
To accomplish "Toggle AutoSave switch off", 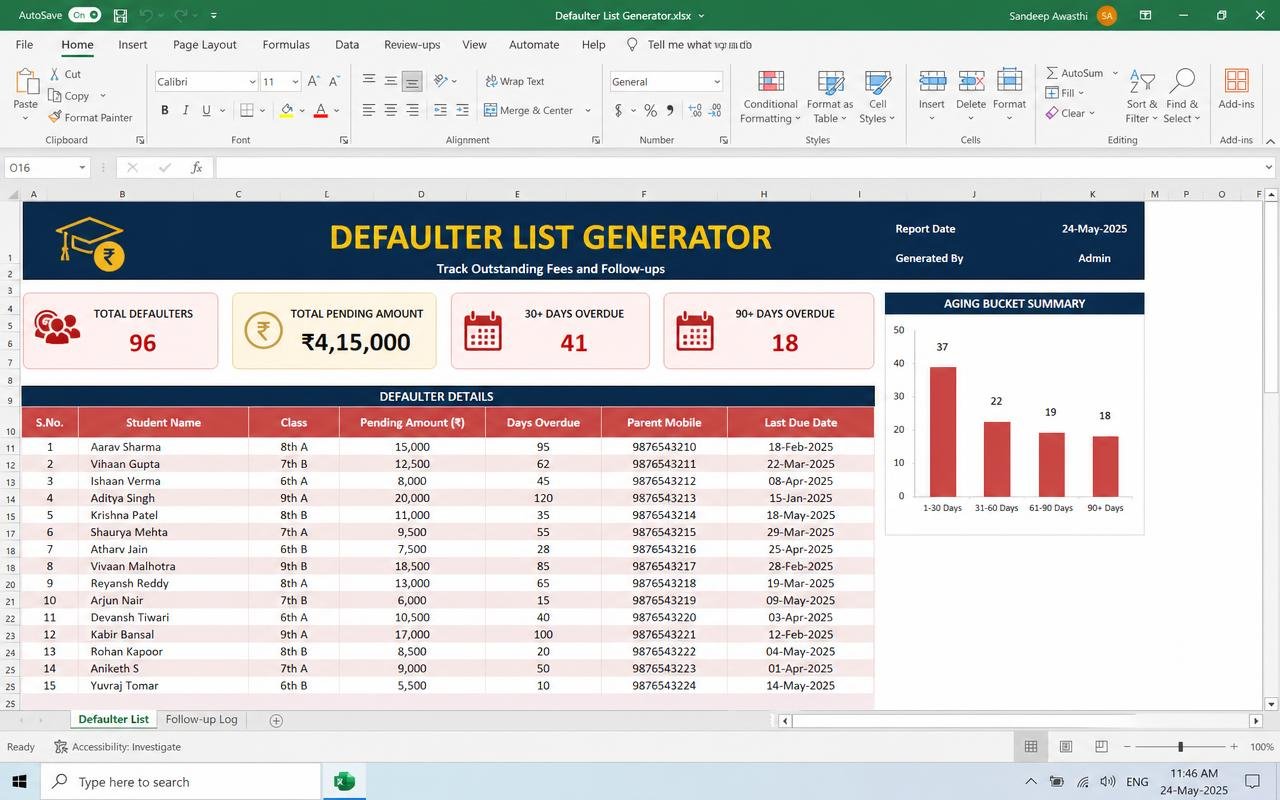I will (85, 15).
